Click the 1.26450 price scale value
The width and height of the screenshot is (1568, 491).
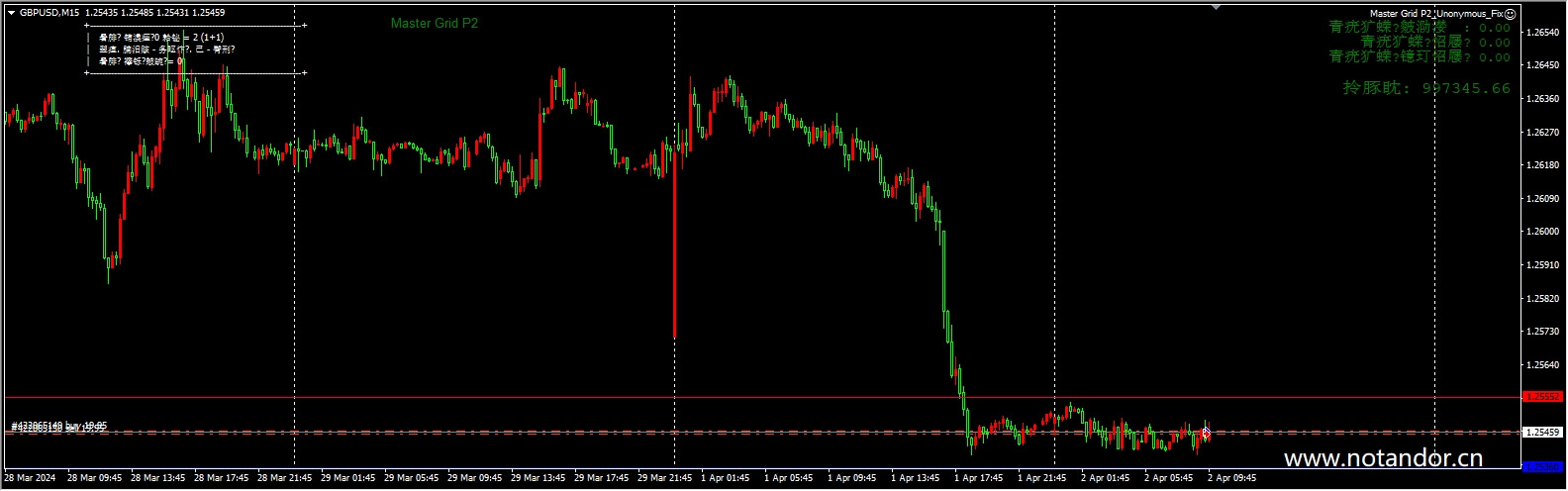[1543, 65]
